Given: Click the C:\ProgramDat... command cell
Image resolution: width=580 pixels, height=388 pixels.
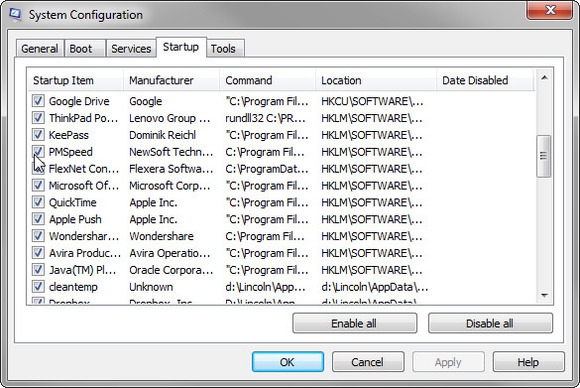Looking at the screenshot, I should (x=266, y=169).
